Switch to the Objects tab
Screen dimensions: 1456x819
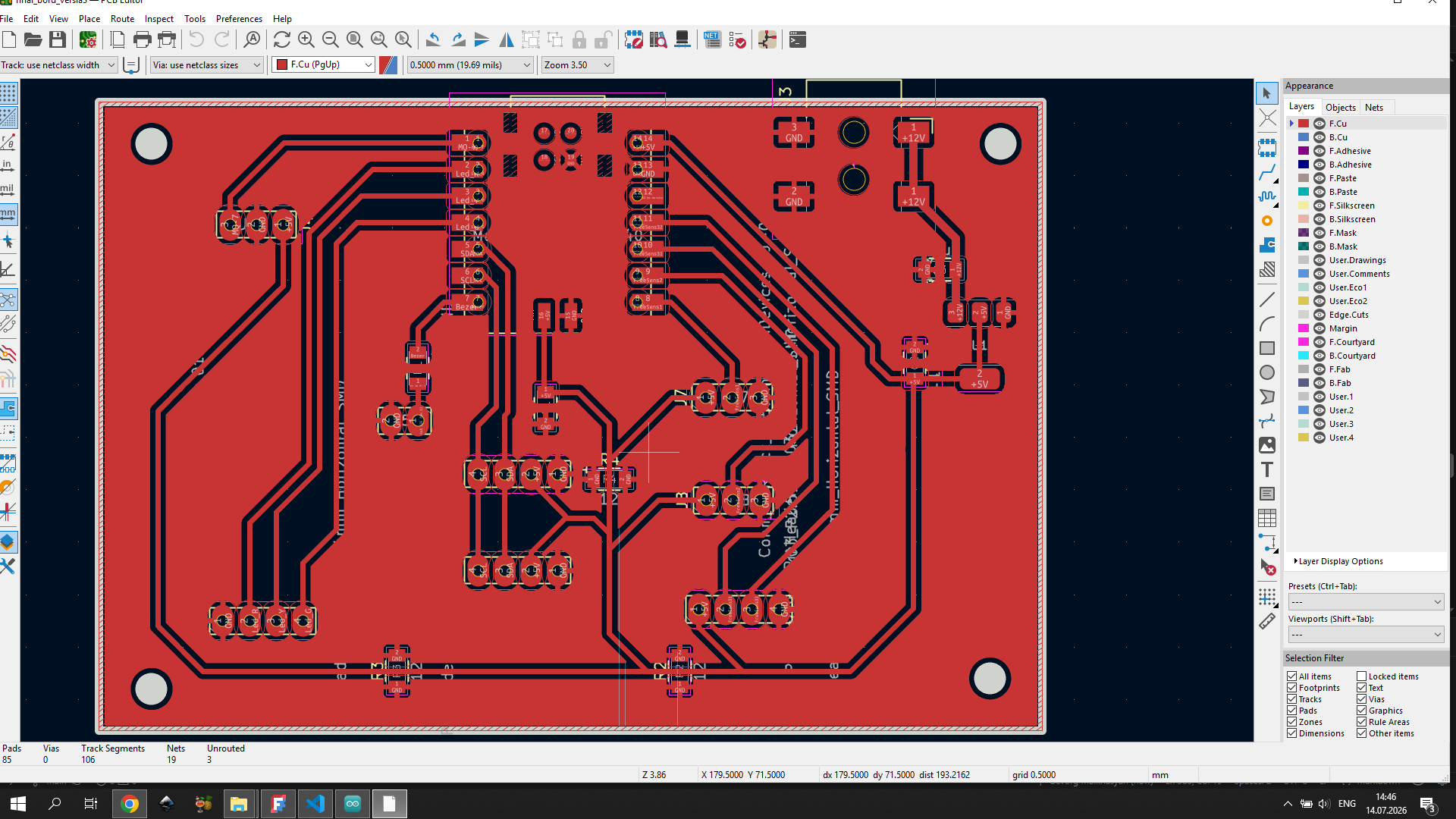(x=1340, y=108)
